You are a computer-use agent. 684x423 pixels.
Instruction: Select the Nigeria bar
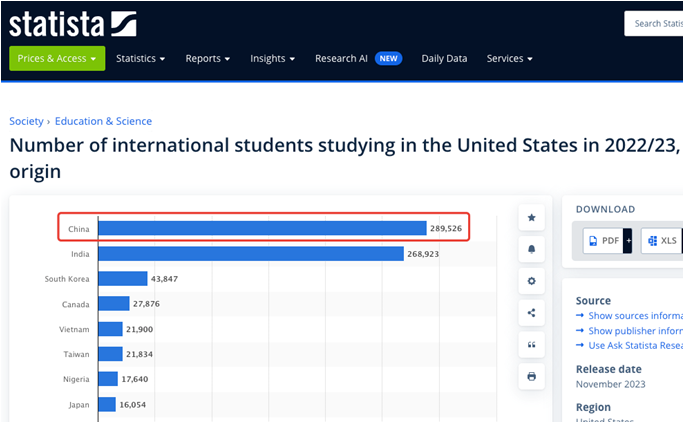pyautogui.click(x=108, y=379)
